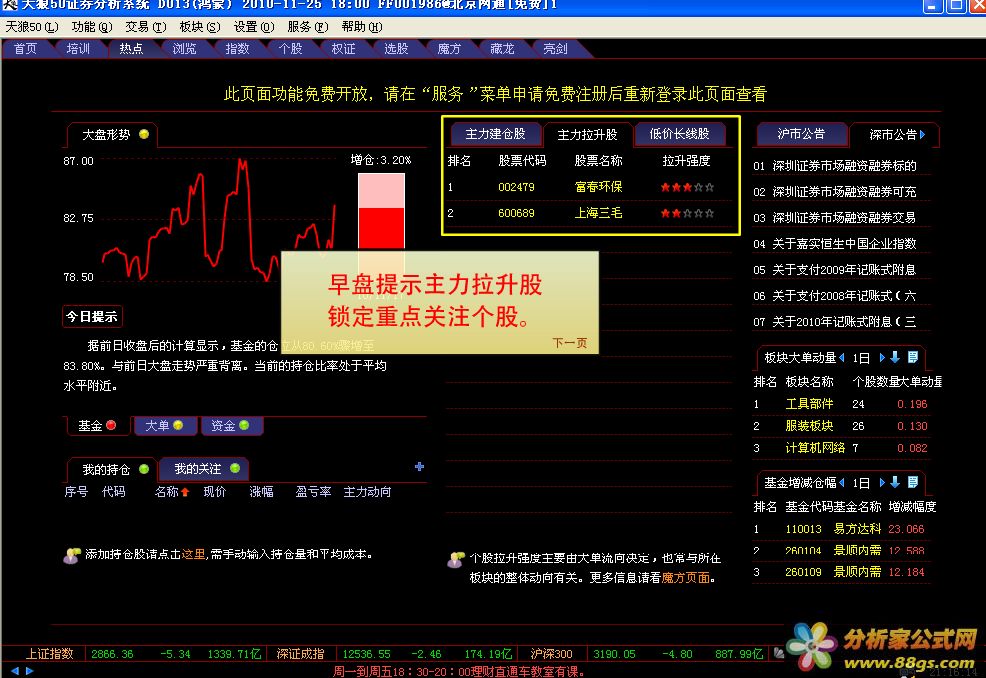Open the 天狼50 menu
986x678 pixels.
pyautogui.click(x=31, y=27)
